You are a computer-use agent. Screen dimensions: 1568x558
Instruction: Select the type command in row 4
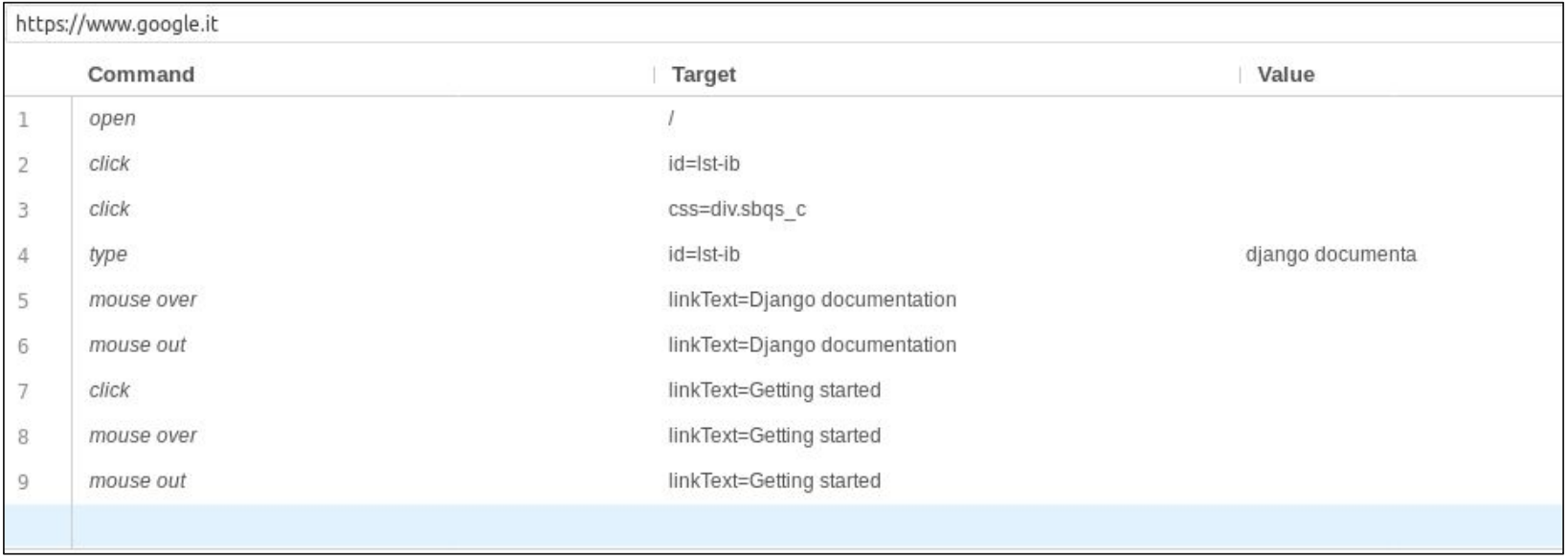pyautogui.click(x=108, y=255)
